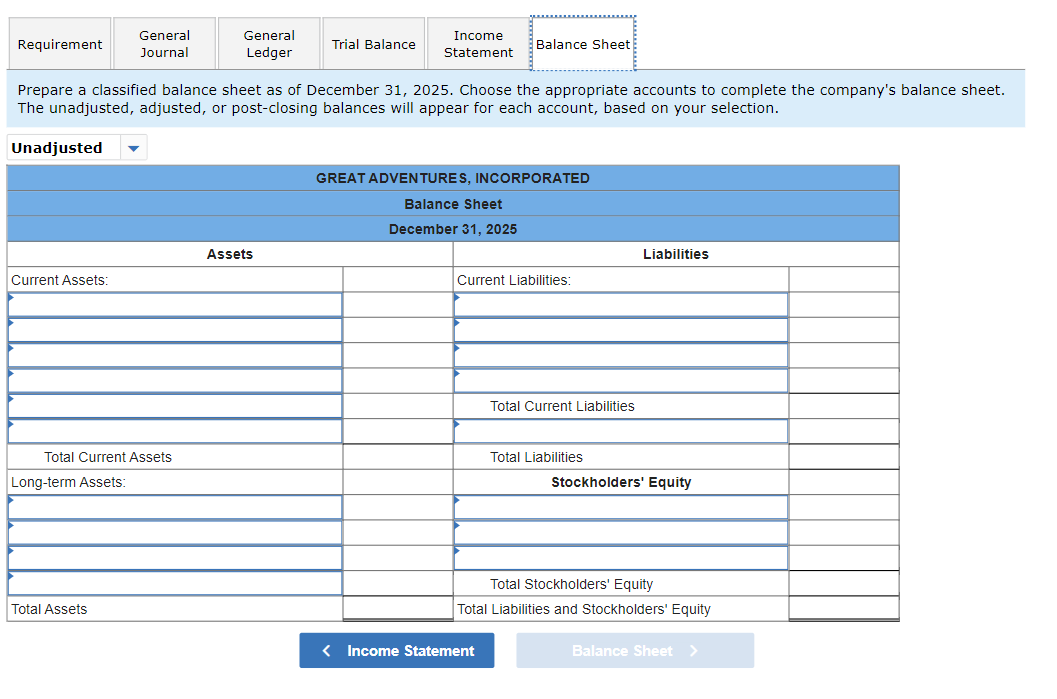Open the General Journal tab
Viewport: 1057px width, 699px height.
pyautogui.click(x=164, y=43)
